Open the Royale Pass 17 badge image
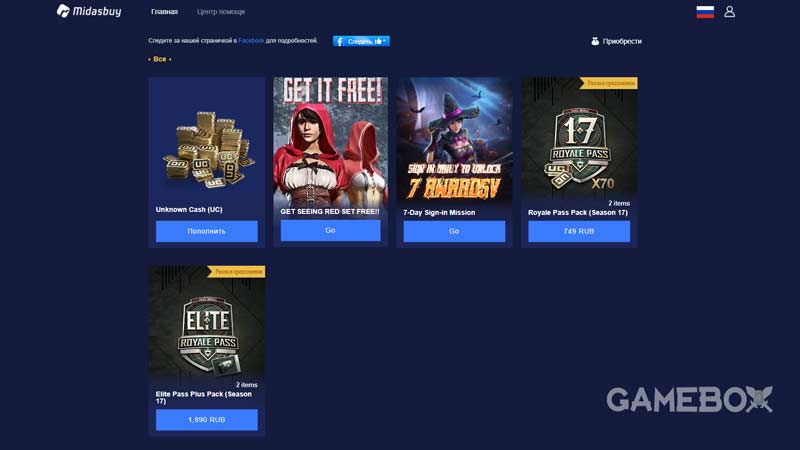 pyautogui.click(x=579, y=139)
